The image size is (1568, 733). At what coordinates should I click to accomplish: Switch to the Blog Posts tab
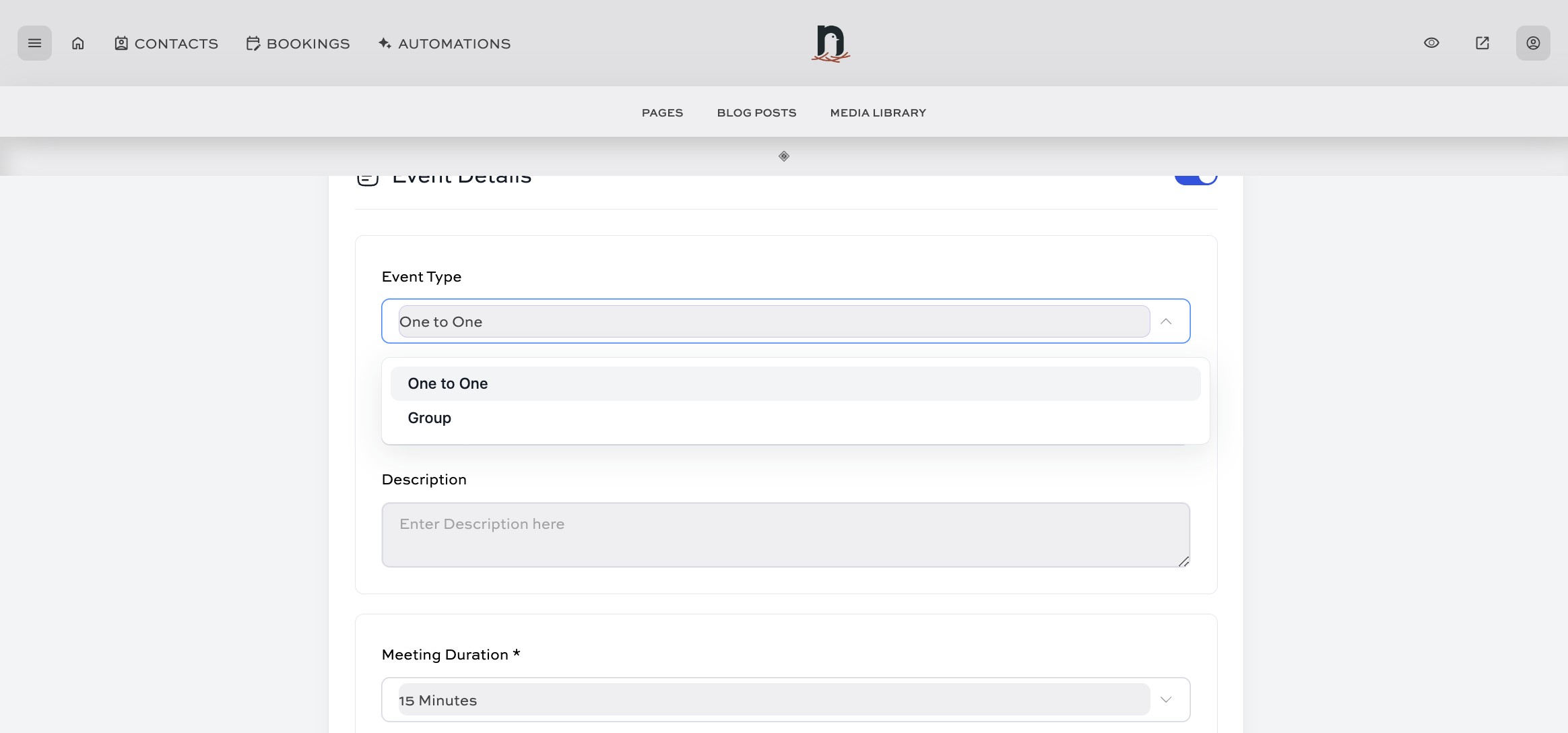tap(756, 113)
